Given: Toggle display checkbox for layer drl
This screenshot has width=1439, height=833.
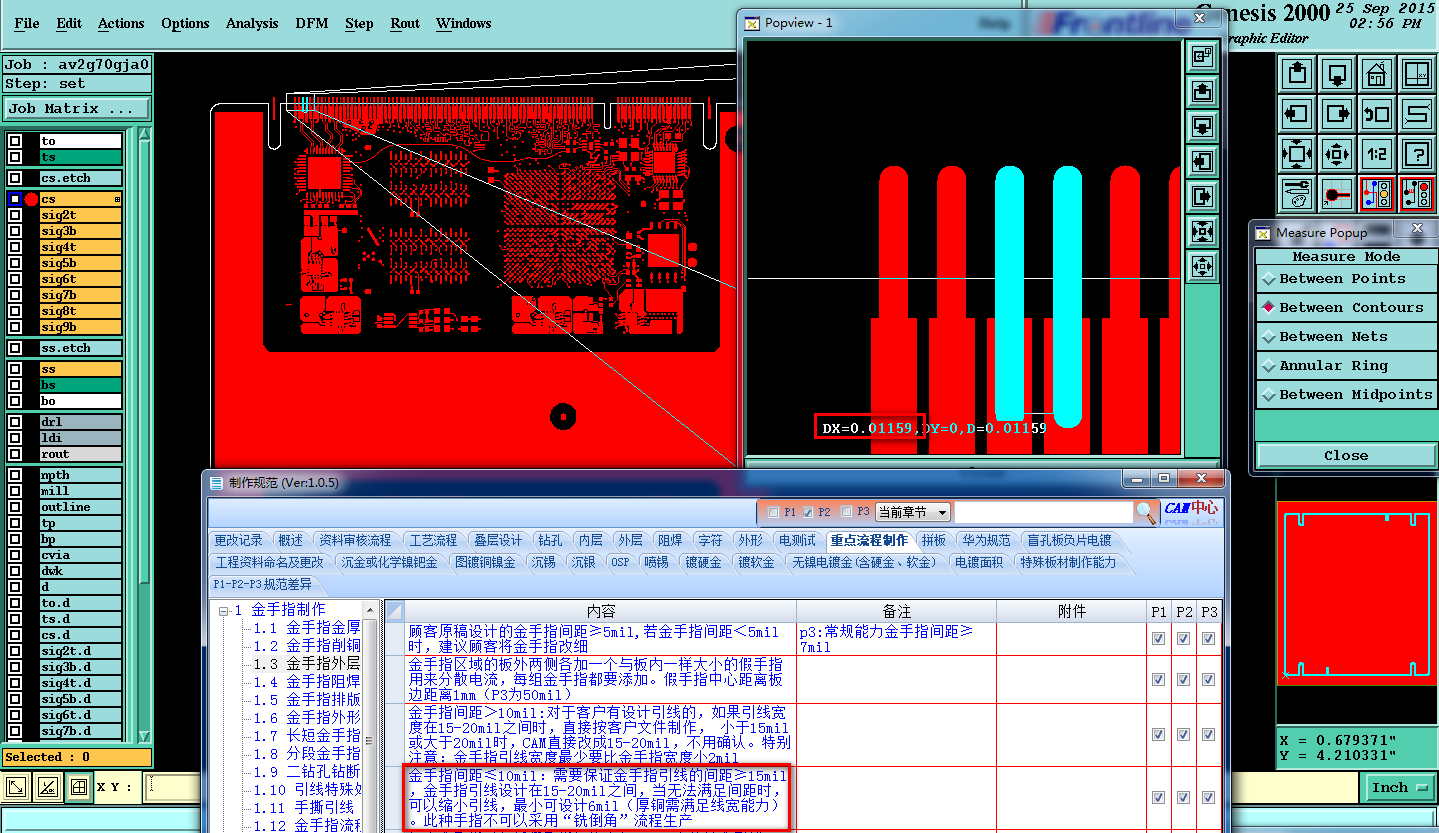Looking at the screenshot, I should click(x=15, y=422).
